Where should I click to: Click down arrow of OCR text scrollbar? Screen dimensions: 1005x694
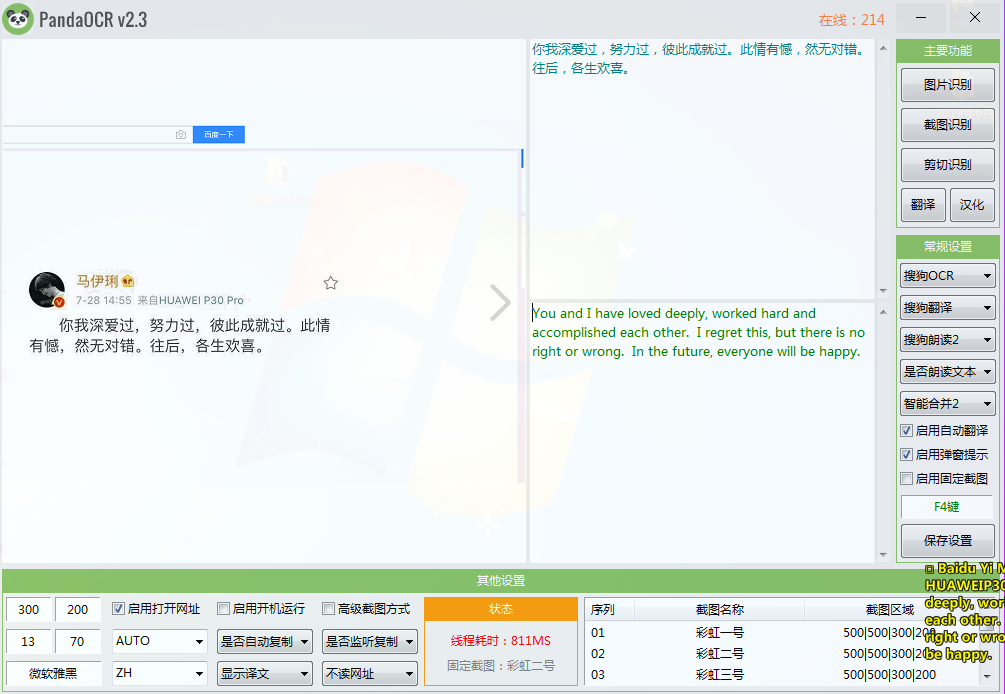coord(883,291)
